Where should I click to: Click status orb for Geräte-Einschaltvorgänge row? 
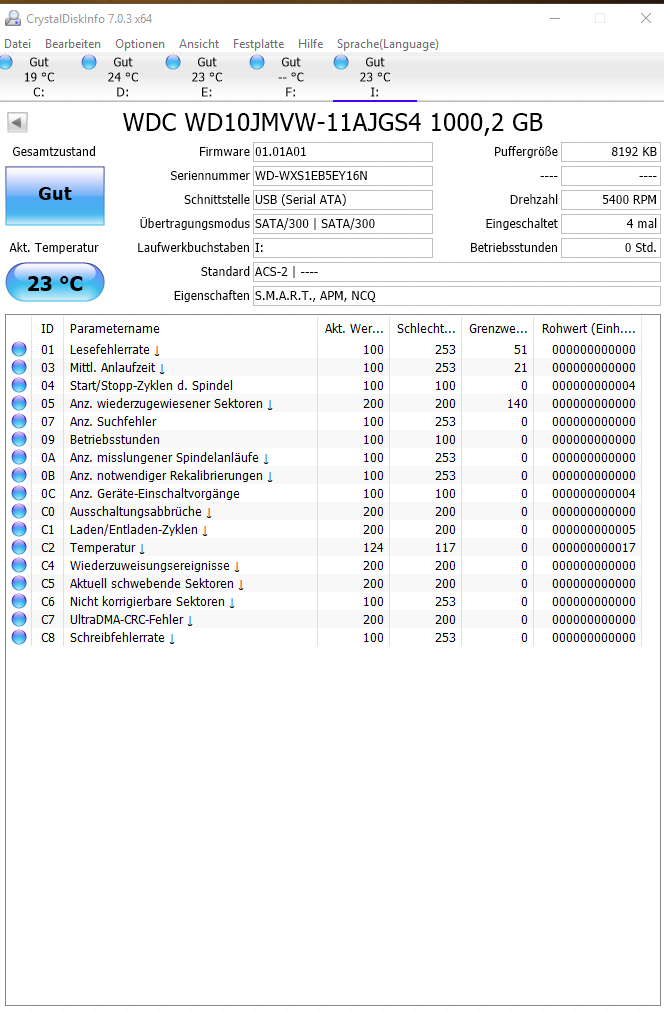(x=19, y=494)
